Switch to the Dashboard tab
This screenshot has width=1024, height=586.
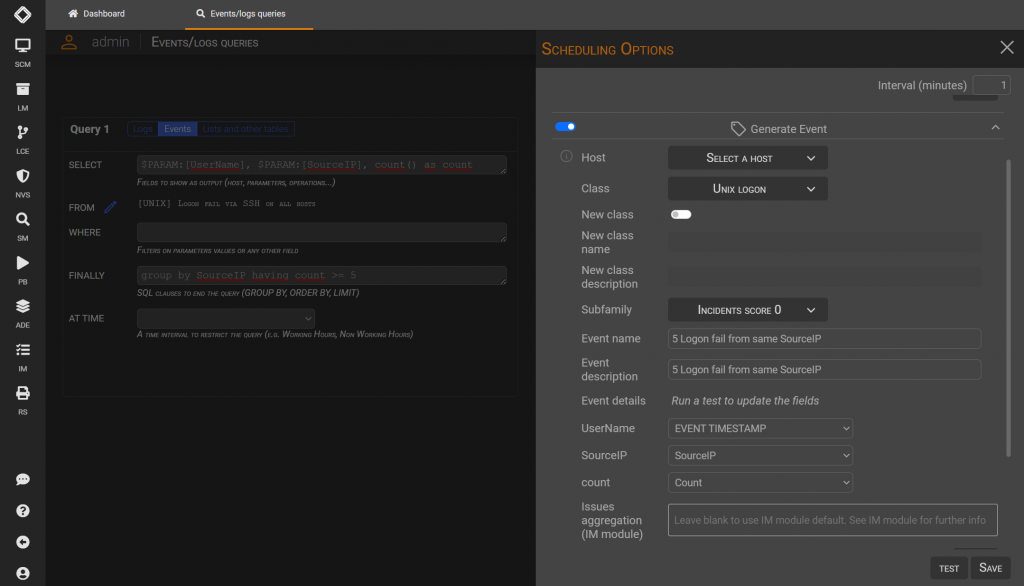[96, 14]
